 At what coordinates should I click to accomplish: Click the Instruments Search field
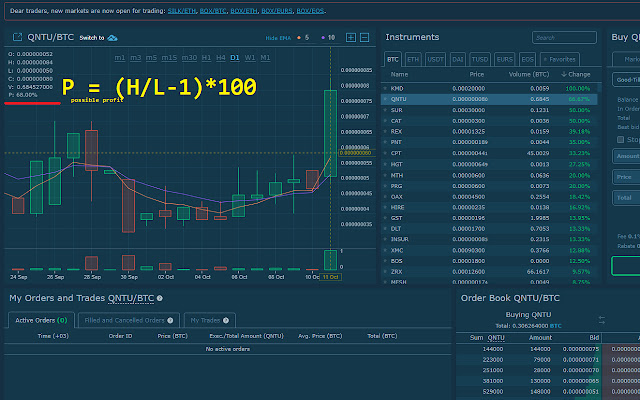[x=564, y=38]
